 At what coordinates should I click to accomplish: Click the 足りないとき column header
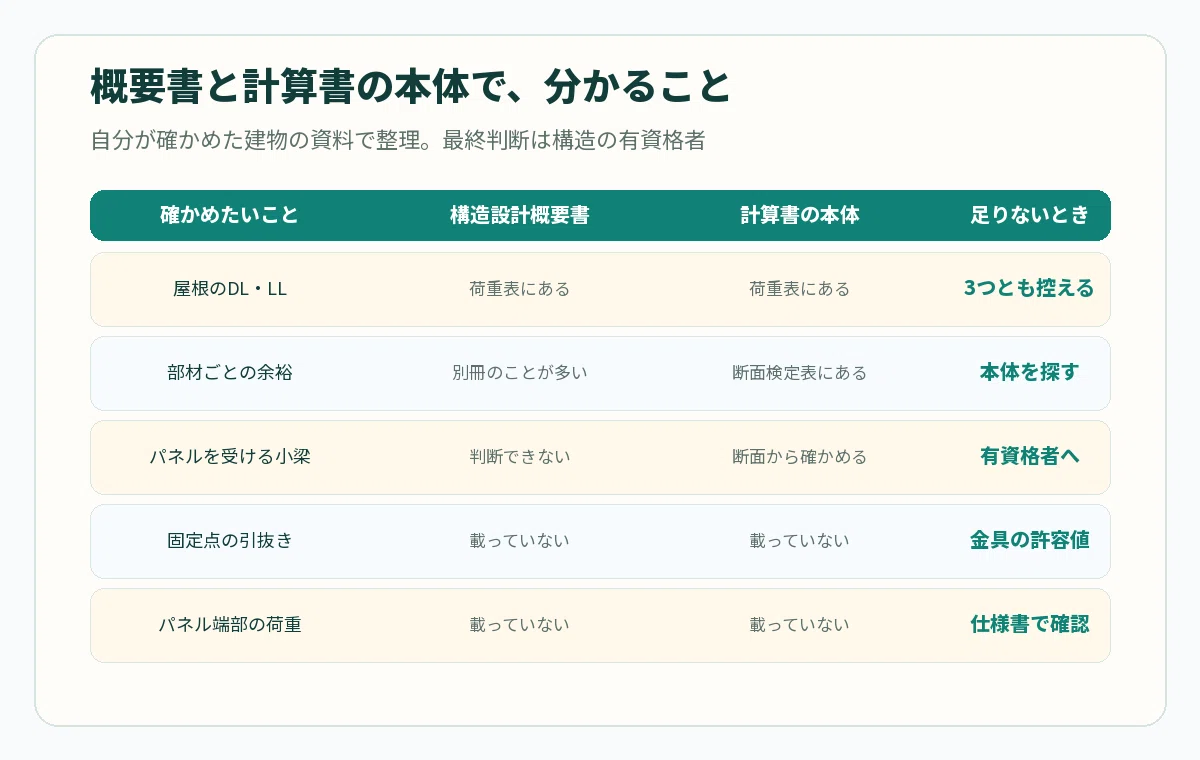[x=1029, y=215]
